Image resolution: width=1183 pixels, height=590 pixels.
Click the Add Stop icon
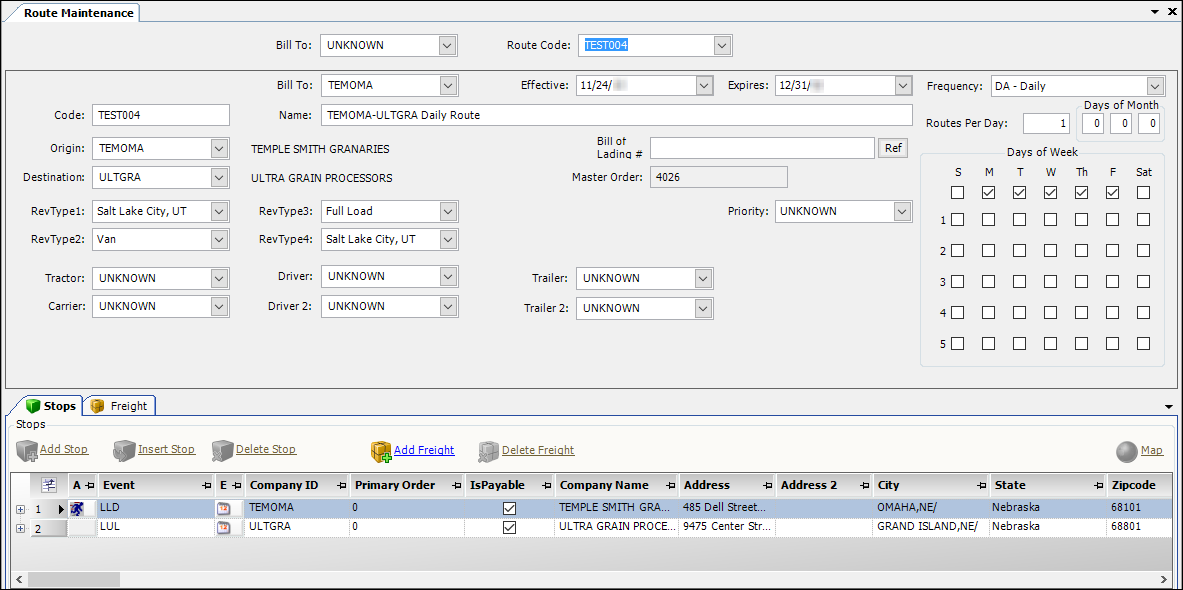[26, 451]
